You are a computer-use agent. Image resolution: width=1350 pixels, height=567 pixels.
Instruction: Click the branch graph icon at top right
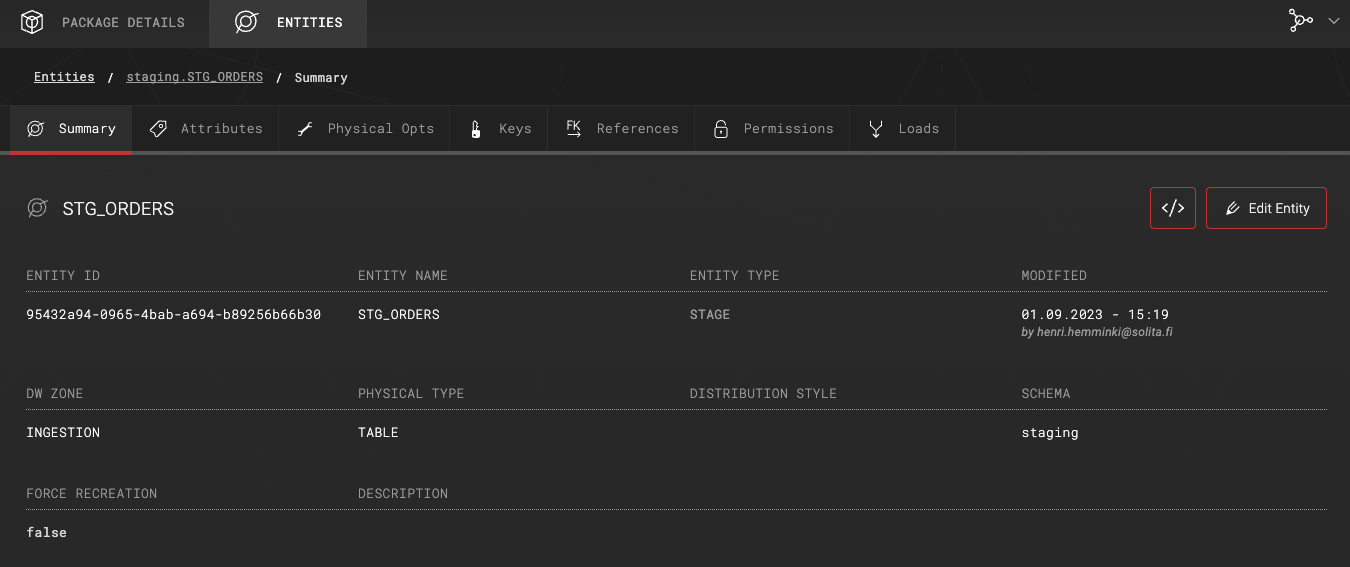pyautogui.click(x=1300, y=21)
